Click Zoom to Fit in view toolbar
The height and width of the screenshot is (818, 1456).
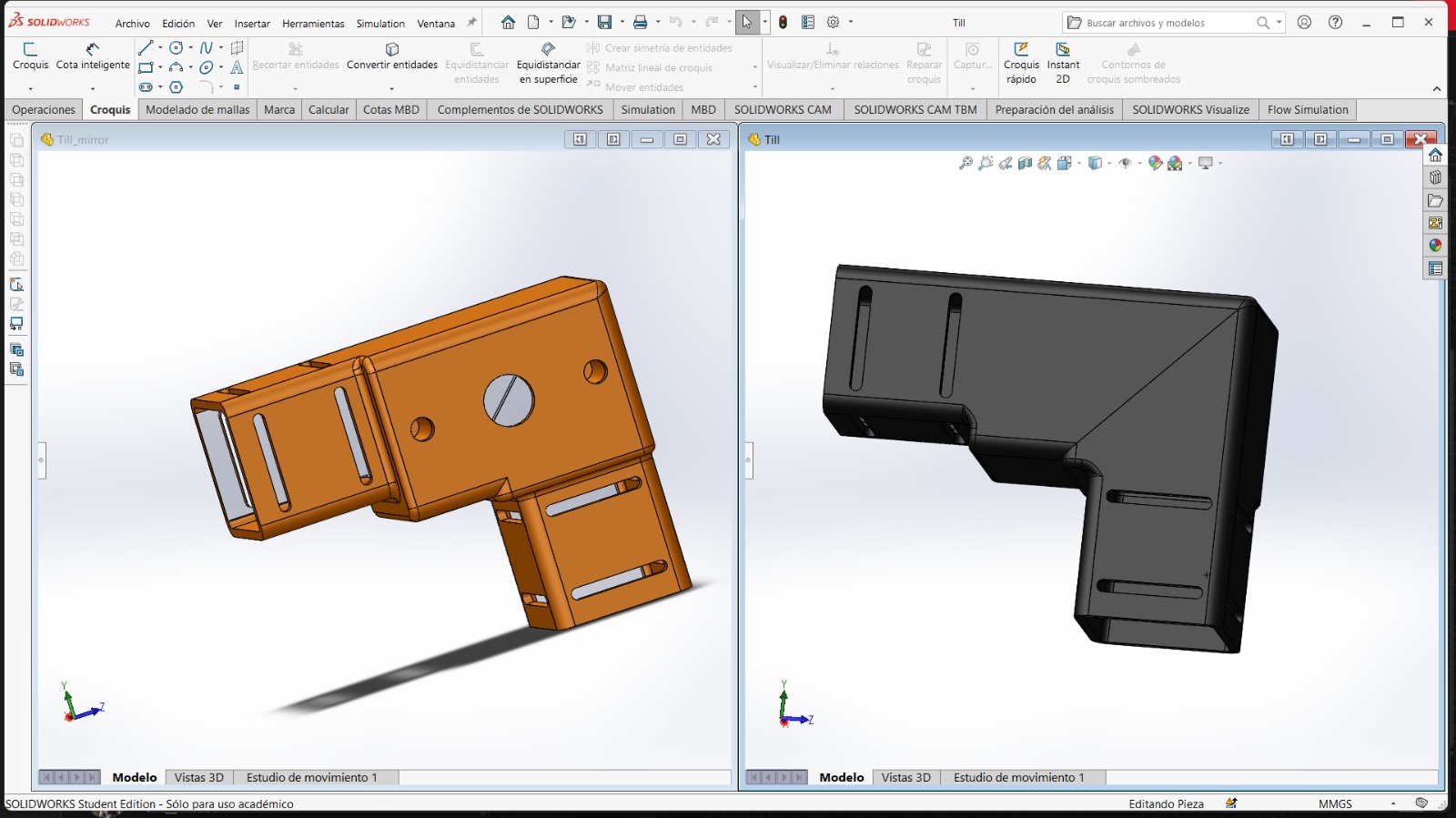point(966,164)
